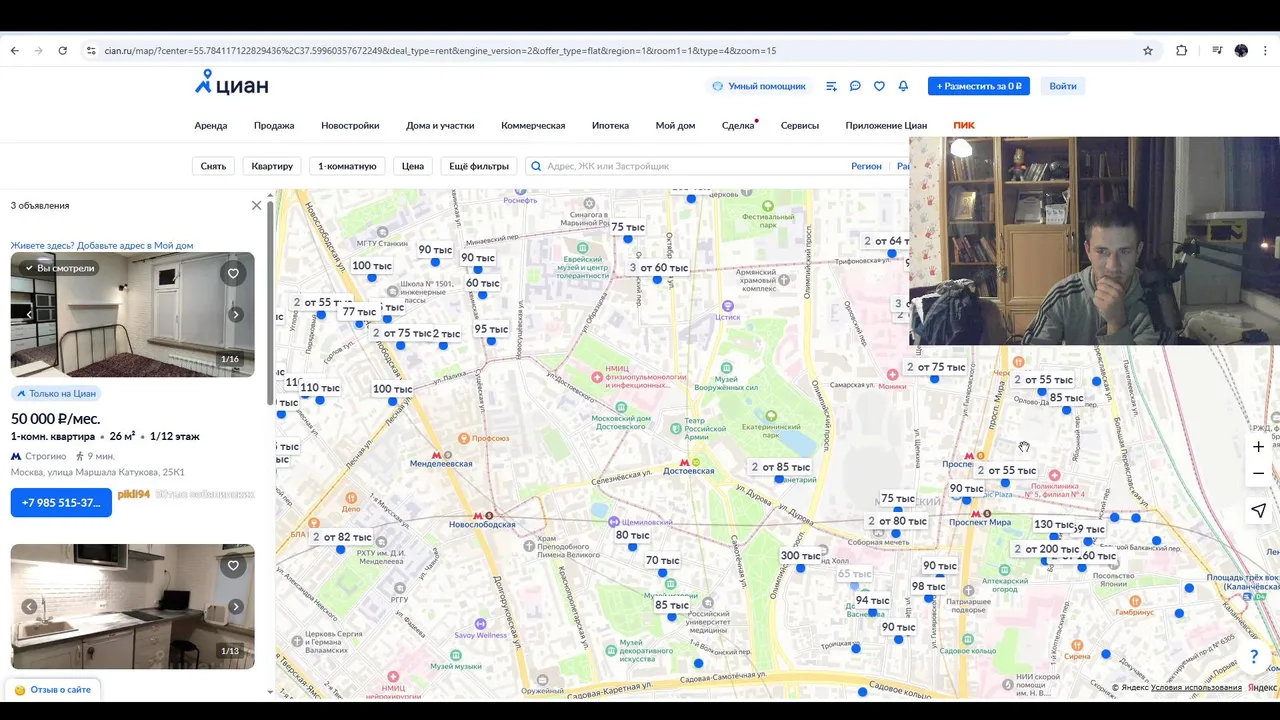Open the Цена price filter
The width and height of the screenshot is (1280, 720).
(413, 166)
